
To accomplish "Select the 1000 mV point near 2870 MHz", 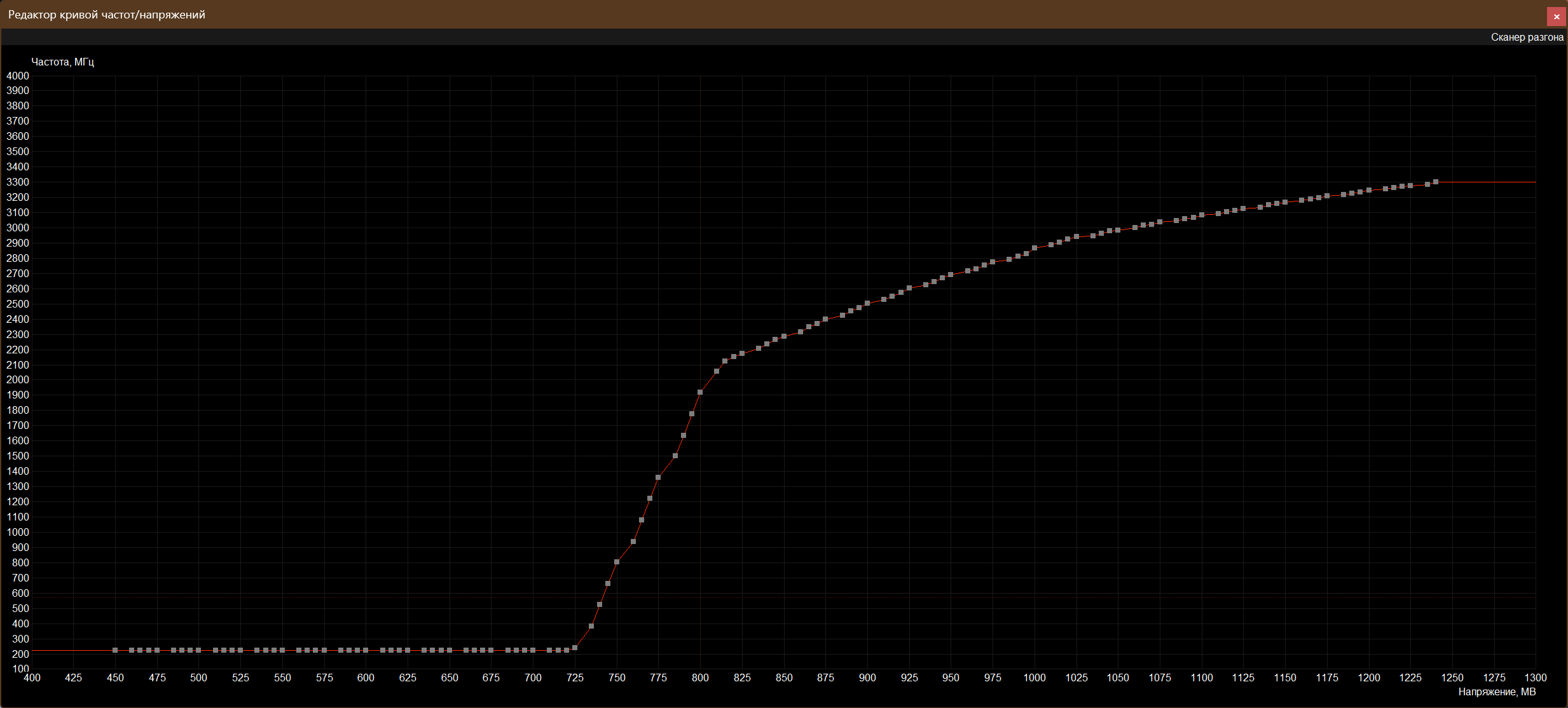I will pos(1035,248).
